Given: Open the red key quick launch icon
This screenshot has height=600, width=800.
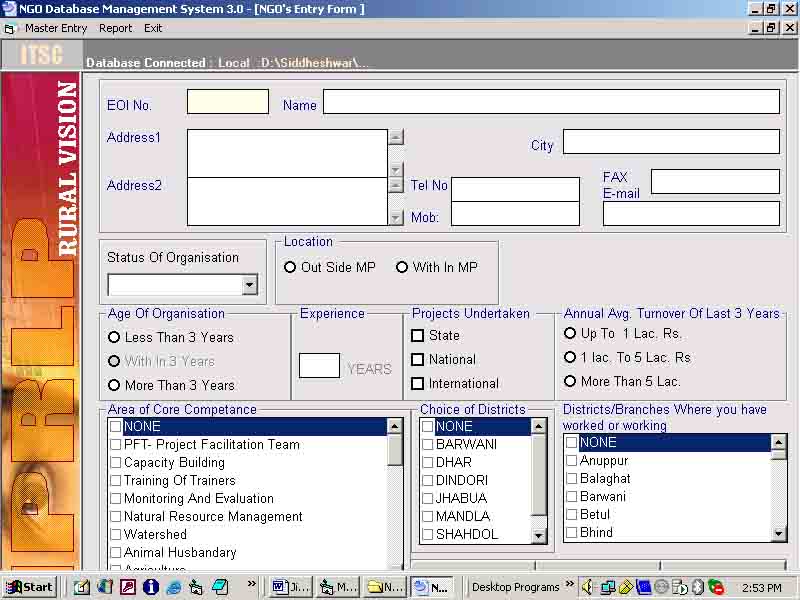Looking at the screenshot, I should (128, 587).
